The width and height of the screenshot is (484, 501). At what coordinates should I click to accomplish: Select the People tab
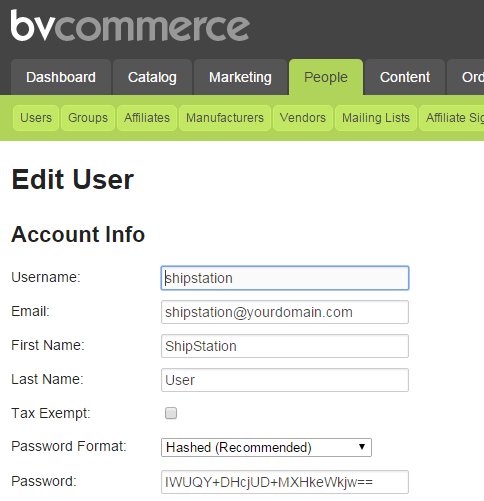coord(326,77)
